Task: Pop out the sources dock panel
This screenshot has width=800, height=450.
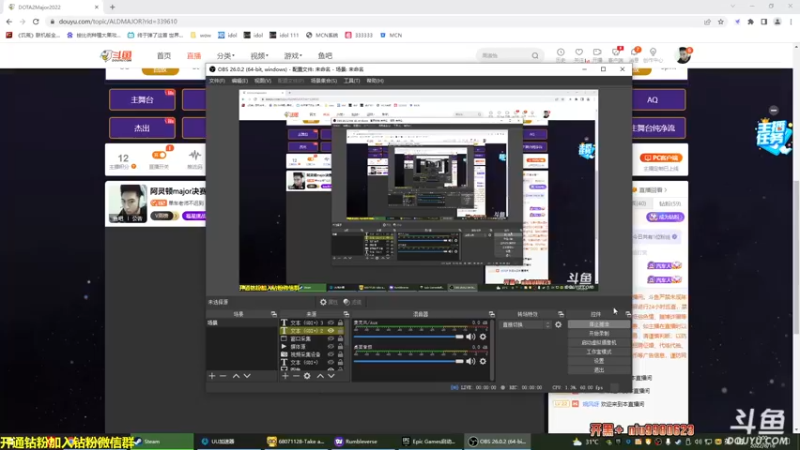Action: point(346,314)
